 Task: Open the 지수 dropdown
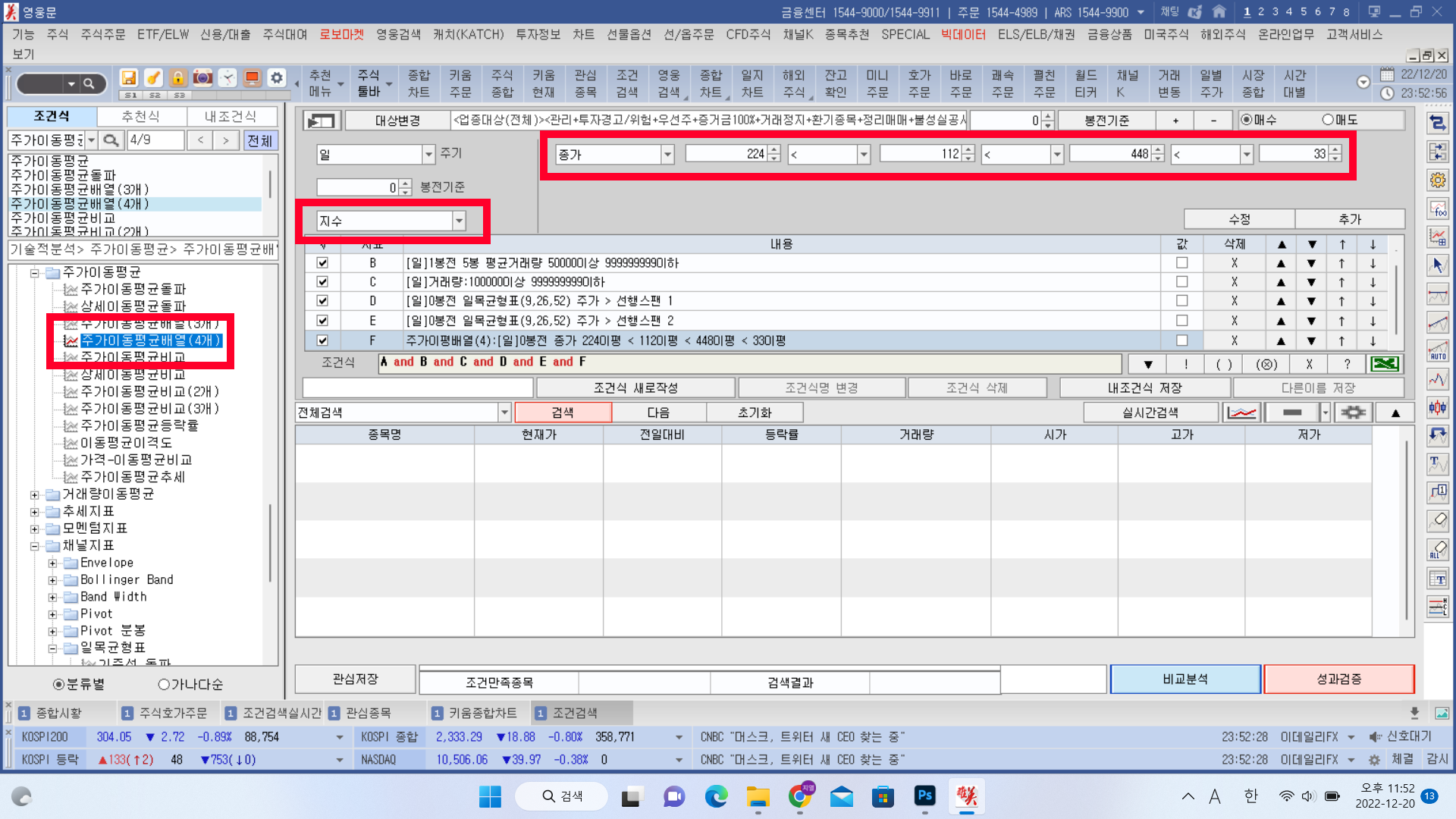pyautogui.click(x=459, y=221)
